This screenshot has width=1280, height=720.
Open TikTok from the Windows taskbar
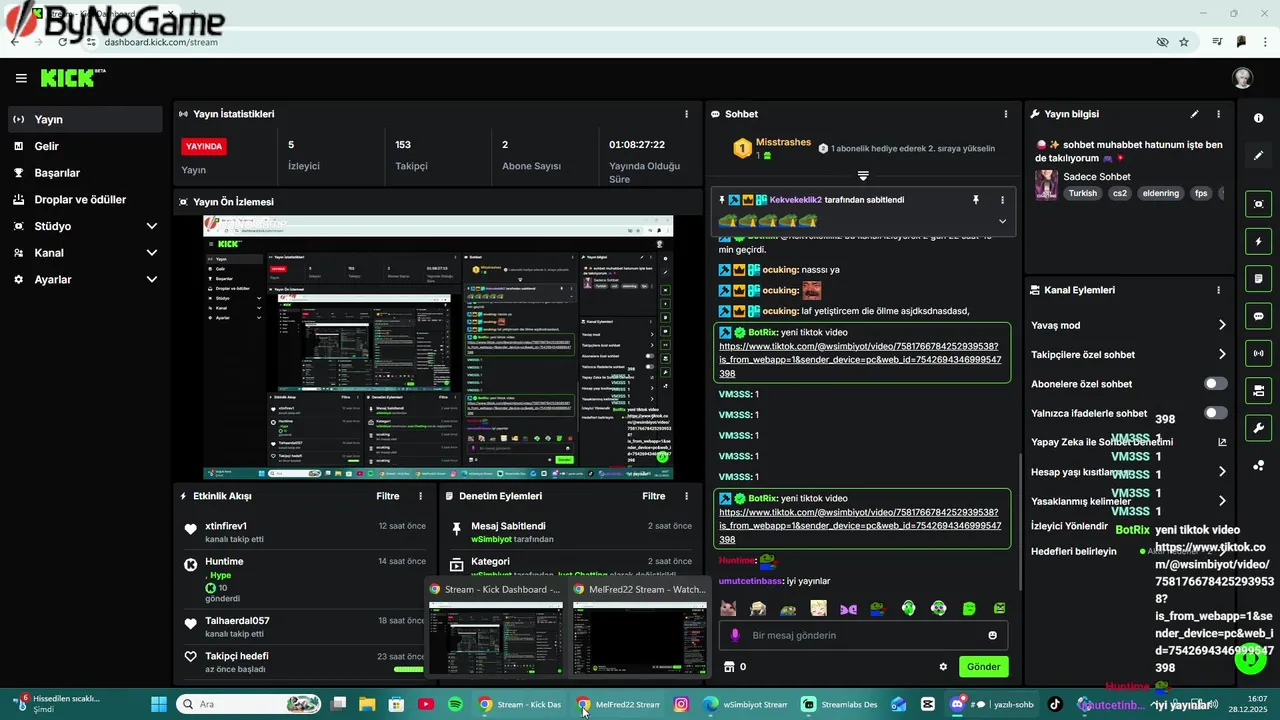pos(1055,704)
